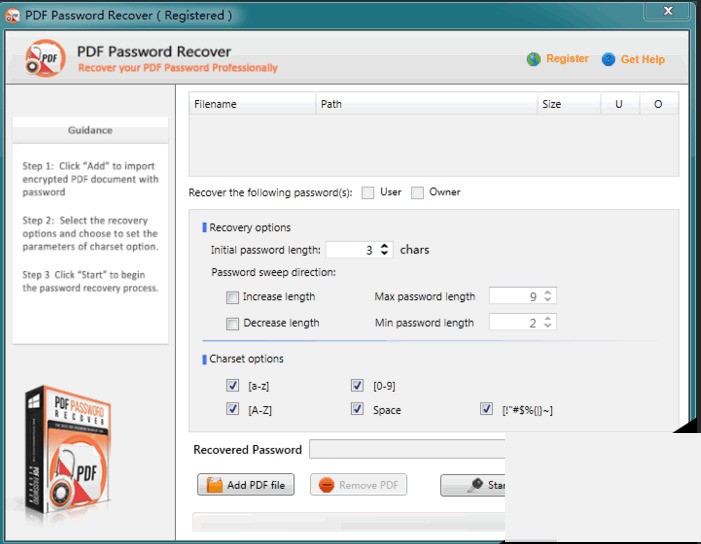Enable the User password checkbox
701x544 pixels.
coord(367,193)
